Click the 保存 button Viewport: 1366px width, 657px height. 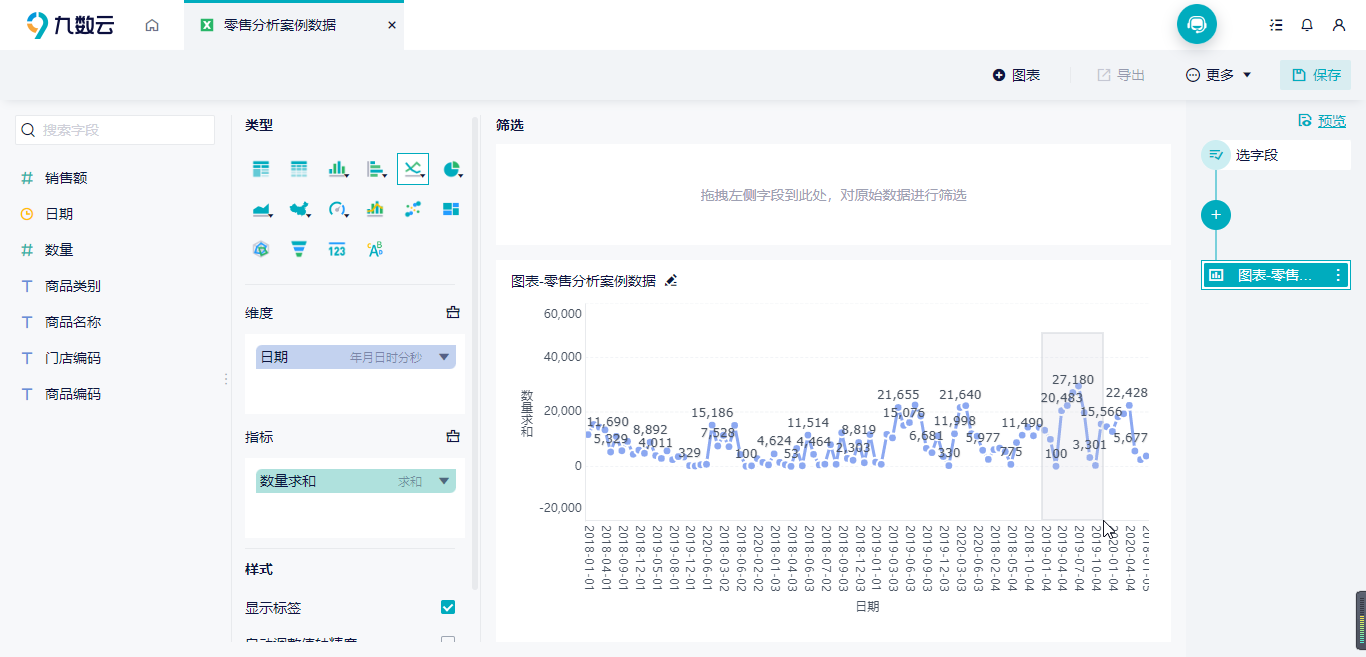(1316, 75)
